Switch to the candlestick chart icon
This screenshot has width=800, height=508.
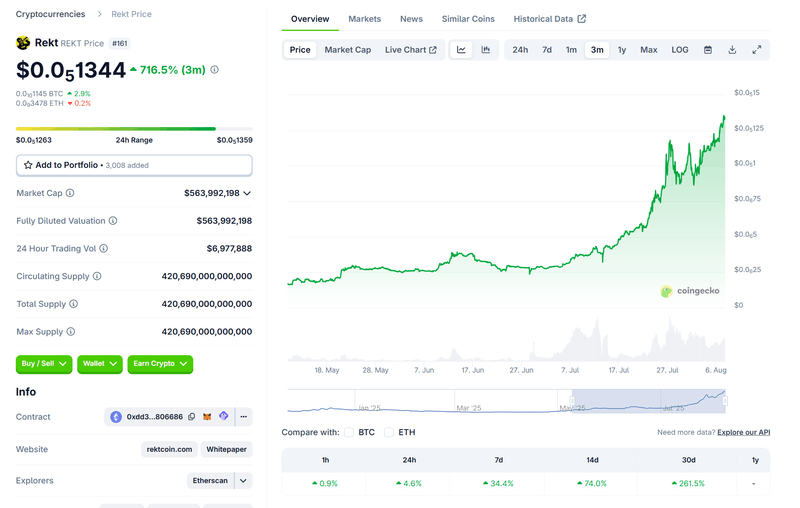click(x=486, y=50)
